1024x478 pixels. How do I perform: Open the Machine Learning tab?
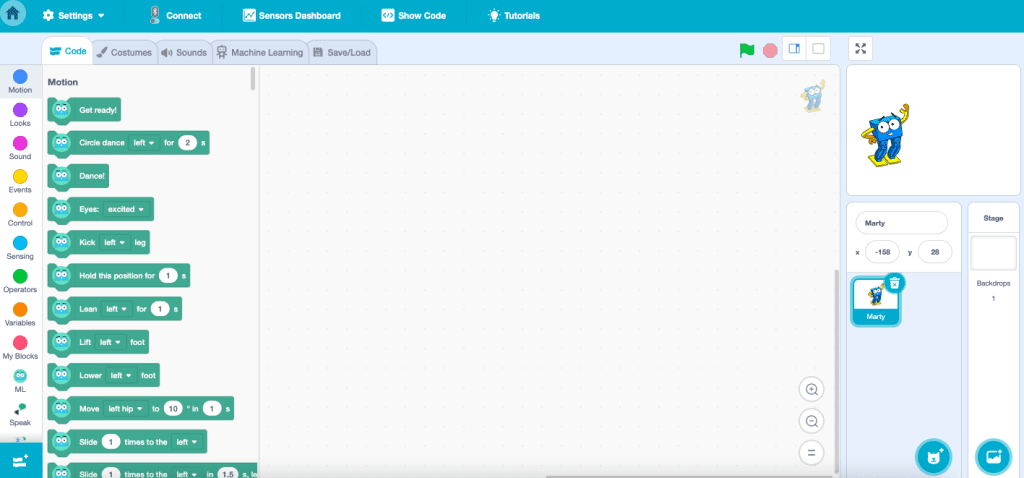(x=259, y=52)
